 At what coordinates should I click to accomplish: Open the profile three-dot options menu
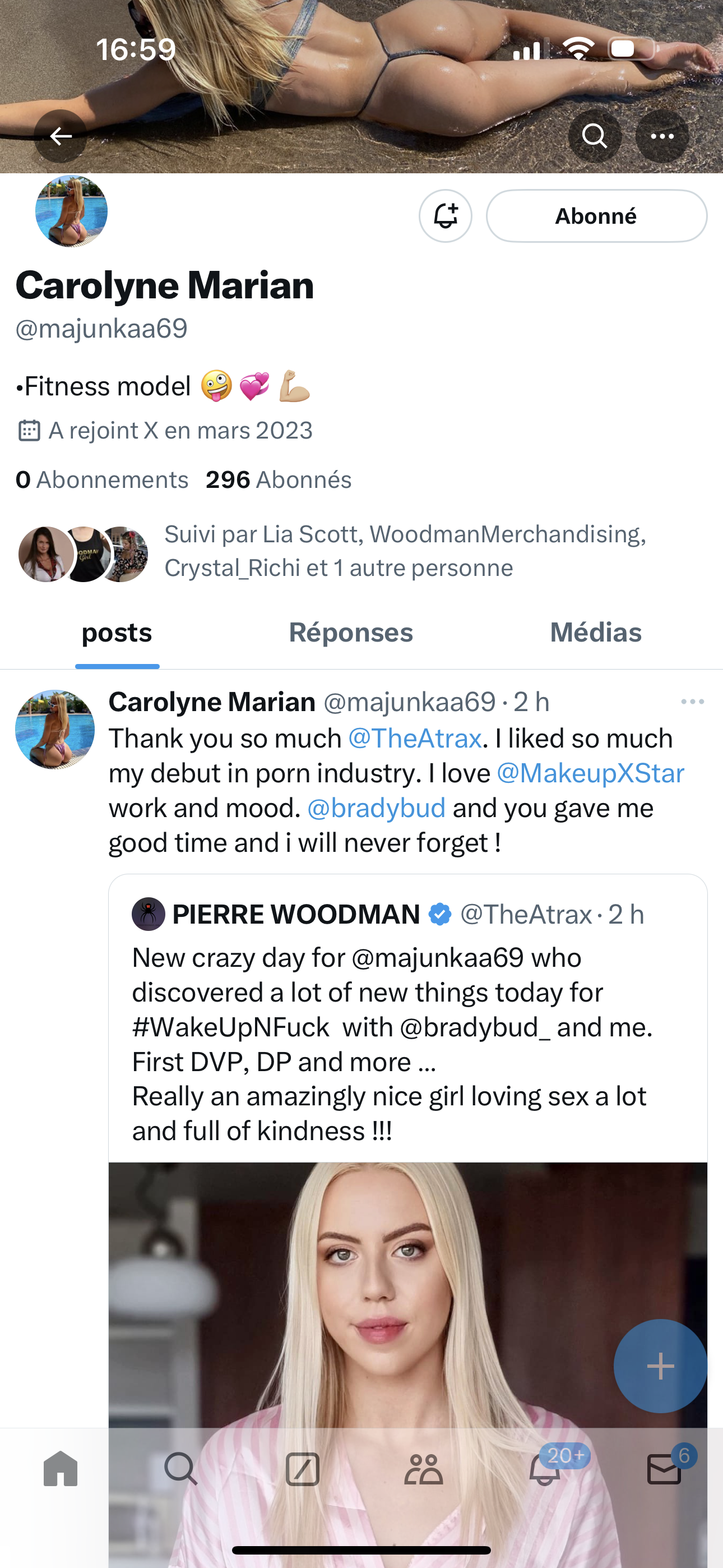[662, 136]
